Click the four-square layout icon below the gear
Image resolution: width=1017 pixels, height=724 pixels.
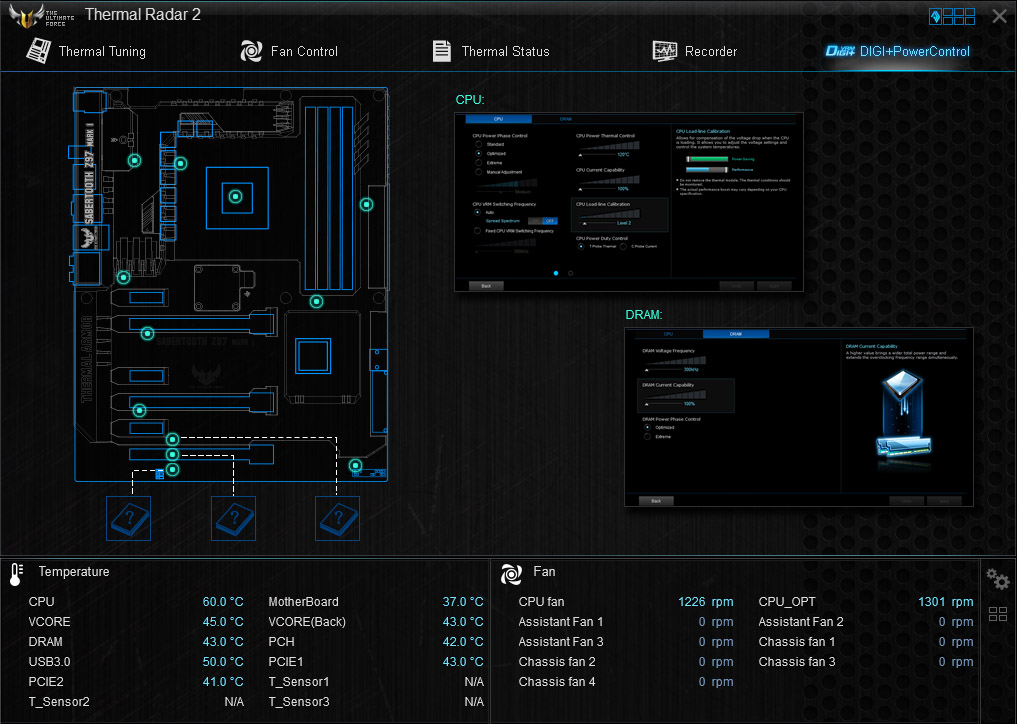(998, 614)
